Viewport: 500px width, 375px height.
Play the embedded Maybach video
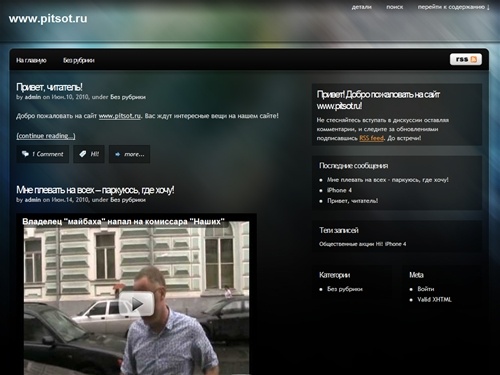[x=136, y=304]
